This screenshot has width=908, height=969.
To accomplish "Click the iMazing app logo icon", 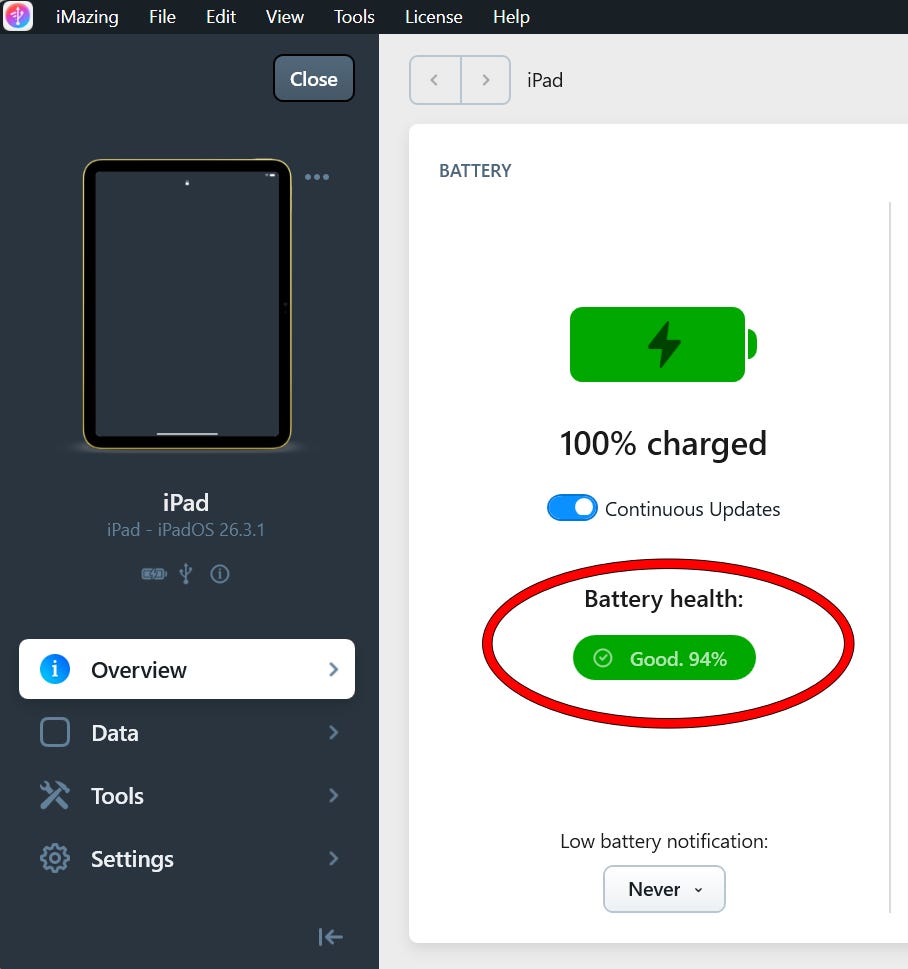I will 18,15.
